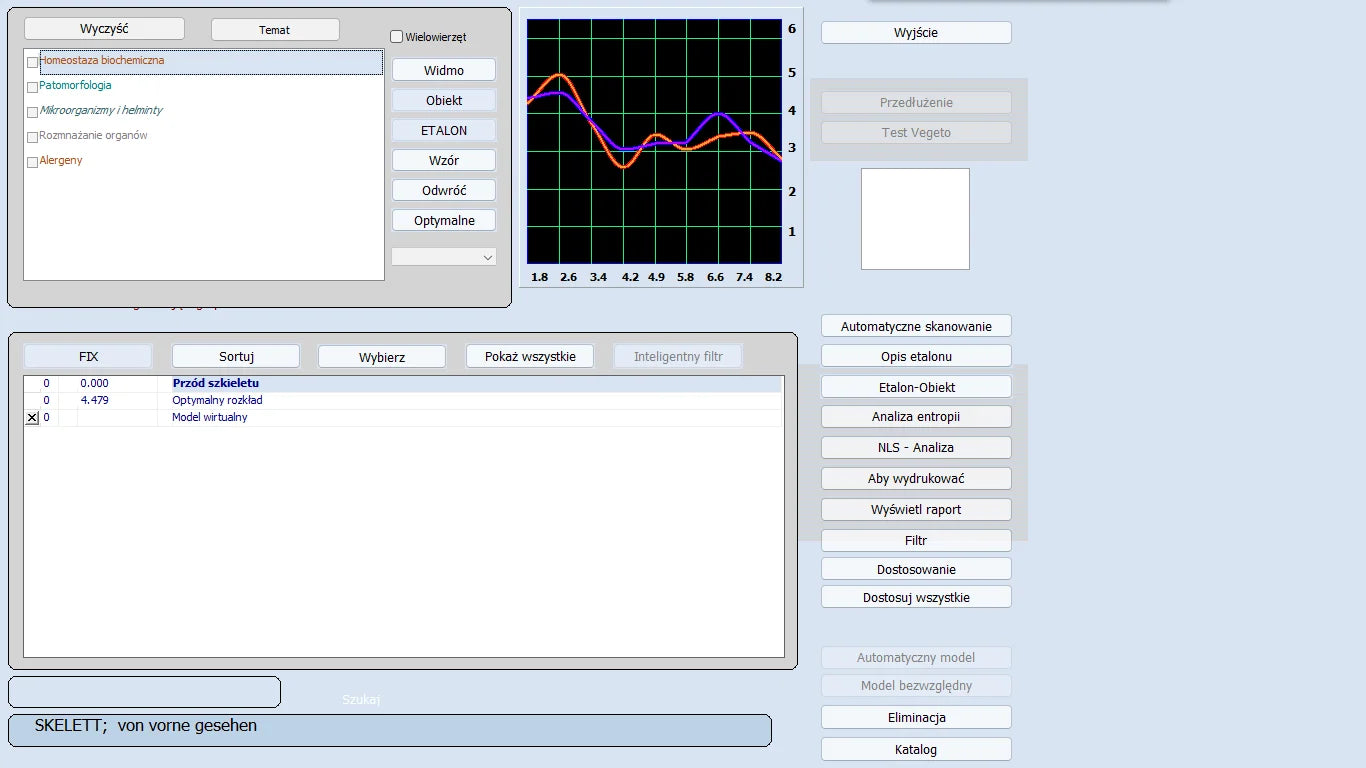Uncheck the Model wirtualny row checkbox
1366x768 pixels.
tap(32, 418)
